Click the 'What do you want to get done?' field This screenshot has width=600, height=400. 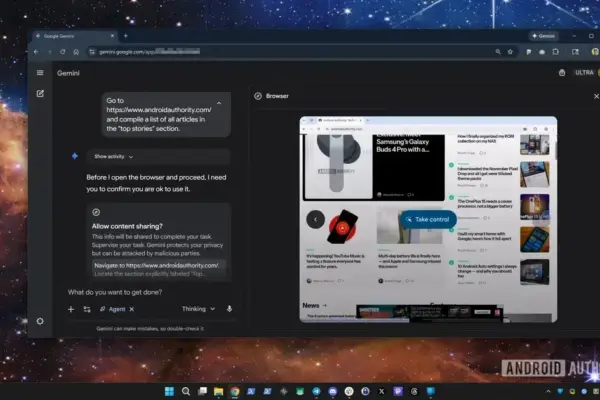[115, 292]
